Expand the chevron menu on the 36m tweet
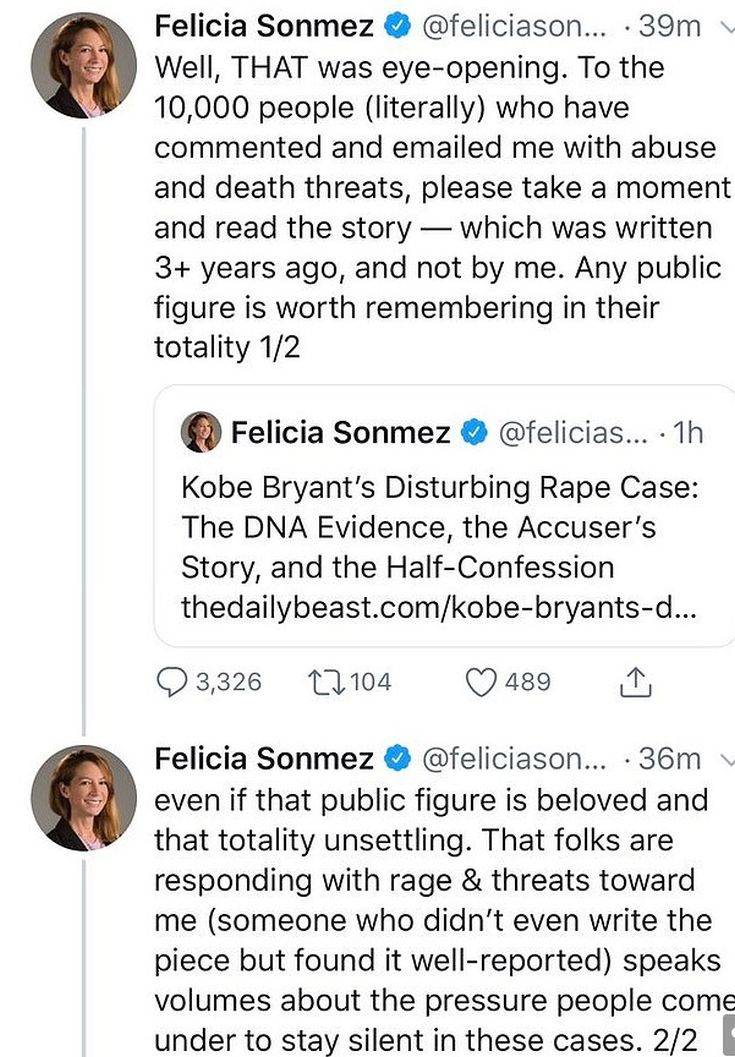Viewport: 735px width, 1057px height. pos(727,760)
